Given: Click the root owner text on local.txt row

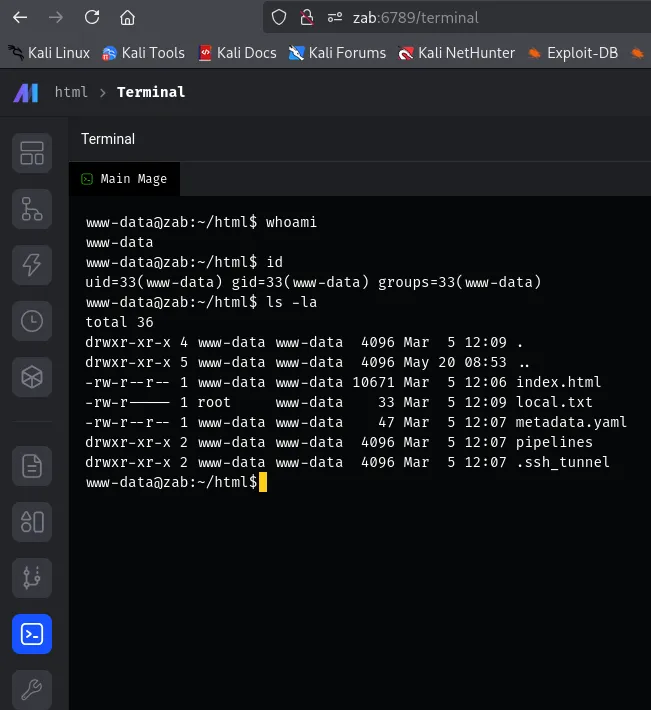Looking at the screenshot, I should 214,402.
